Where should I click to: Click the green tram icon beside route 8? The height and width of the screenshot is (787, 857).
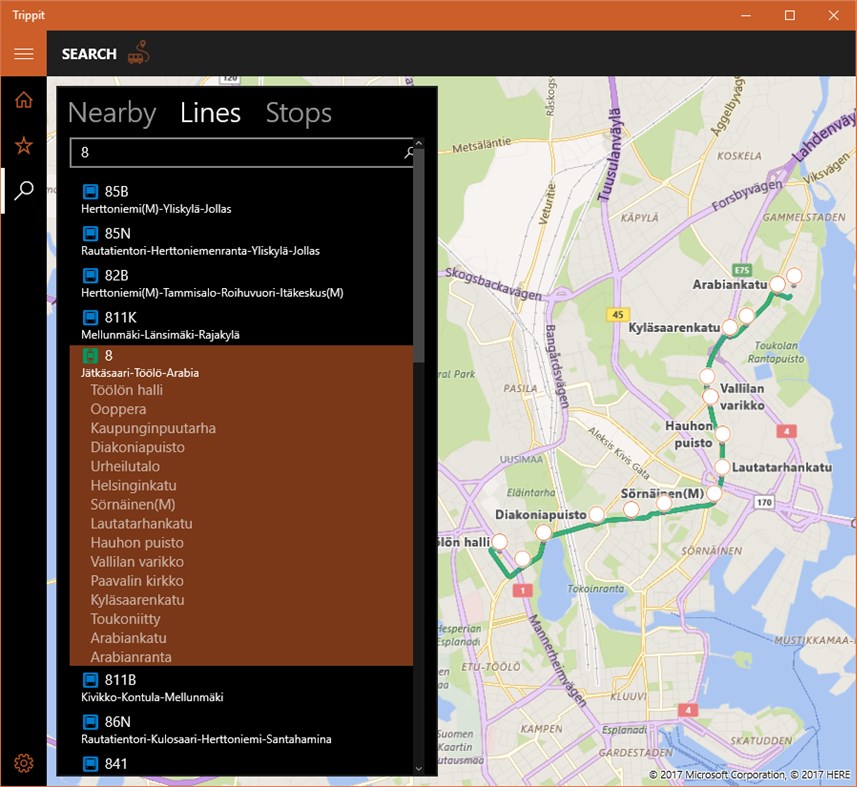(91, 354)
